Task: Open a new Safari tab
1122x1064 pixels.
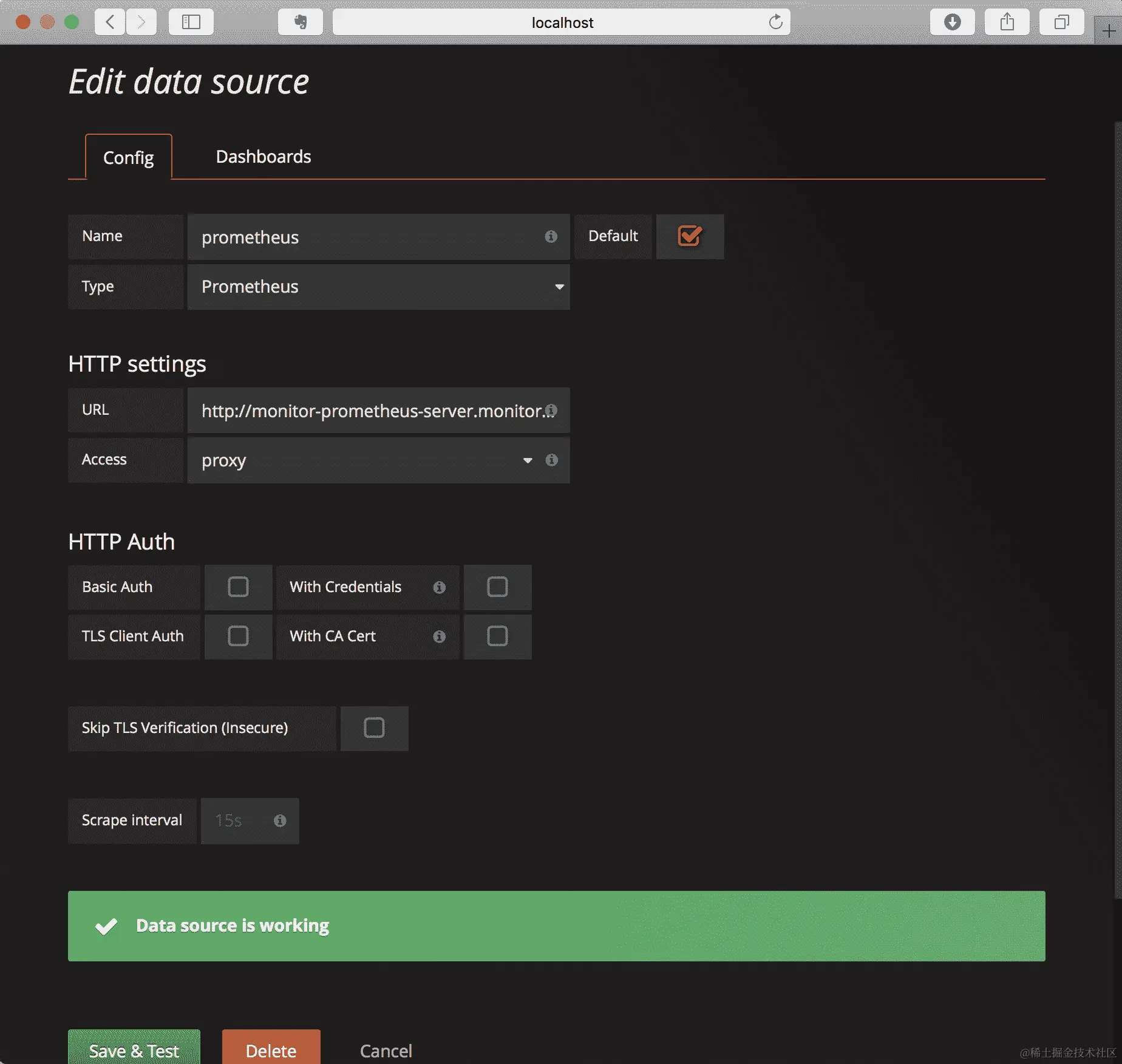Action: point(1109,30)
